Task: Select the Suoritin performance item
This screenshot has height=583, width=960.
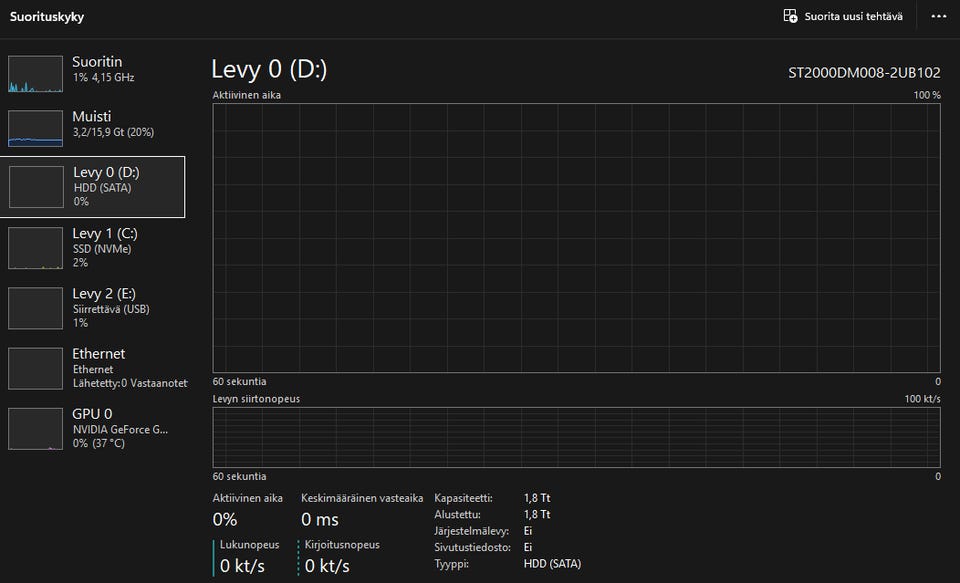Action: pyautogui.click(x=92, y=73)
